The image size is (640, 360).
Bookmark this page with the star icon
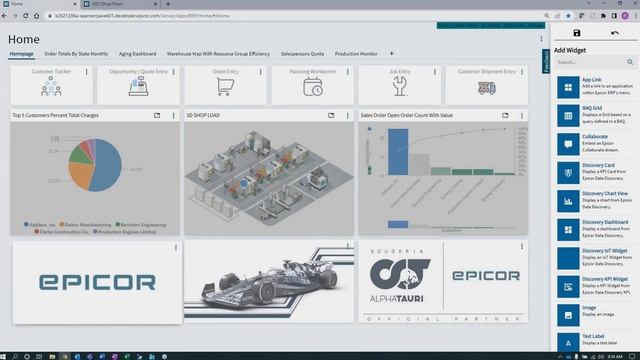(568, 16)
